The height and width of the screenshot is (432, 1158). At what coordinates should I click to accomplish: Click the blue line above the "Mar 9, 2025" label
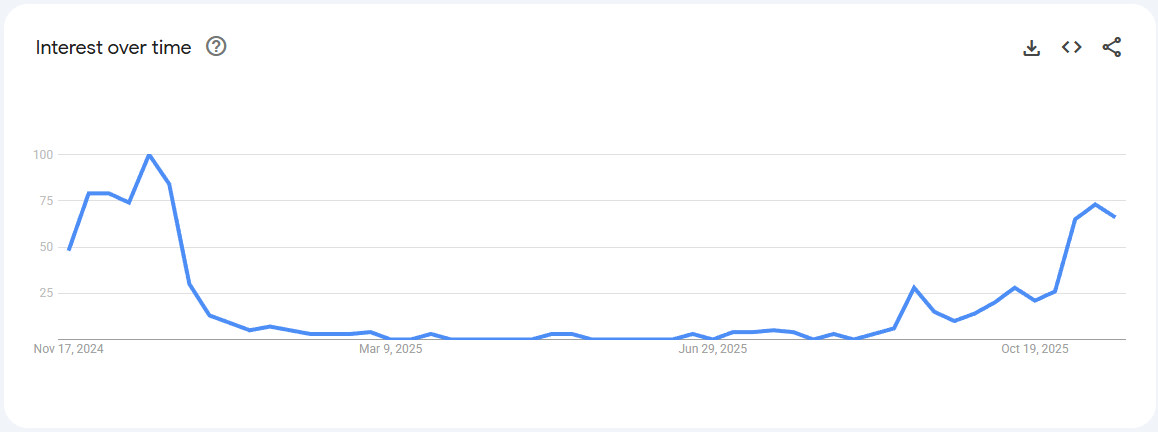click(391, 339)
